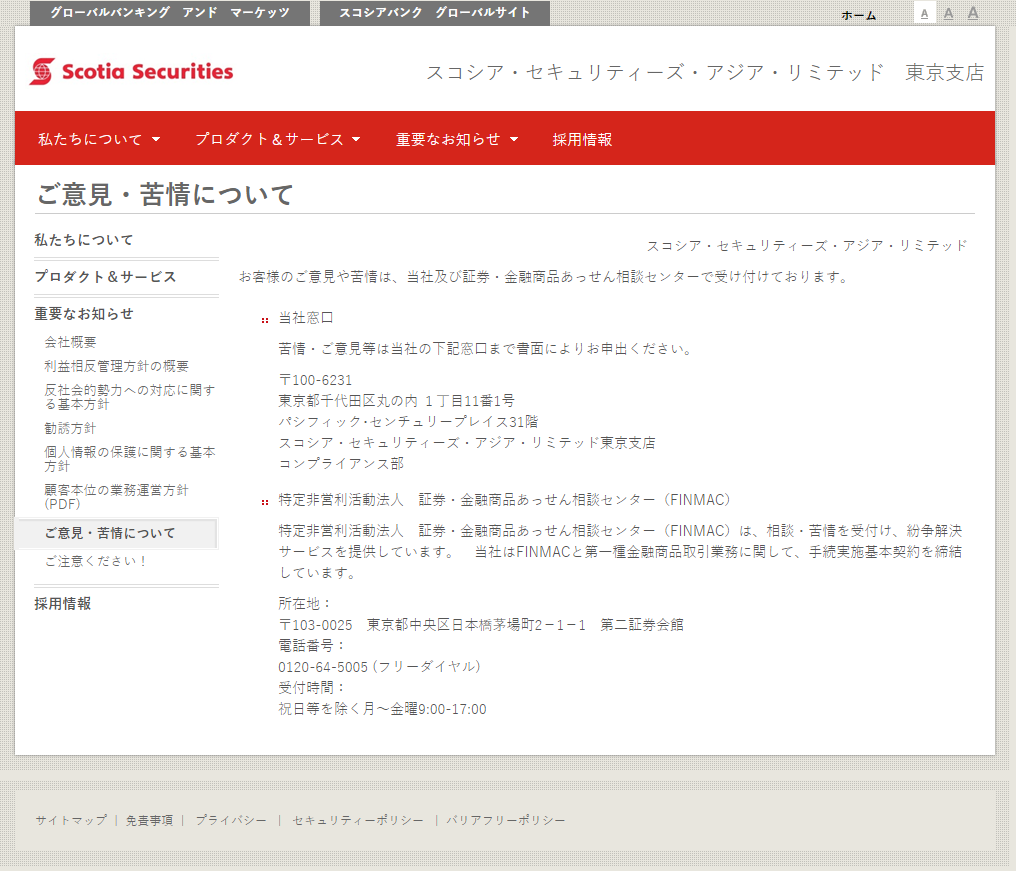The width and height of the screenshot is (1016, 871).
Task: Click the page title ご意見・苦情について
Action: (165, 194)
